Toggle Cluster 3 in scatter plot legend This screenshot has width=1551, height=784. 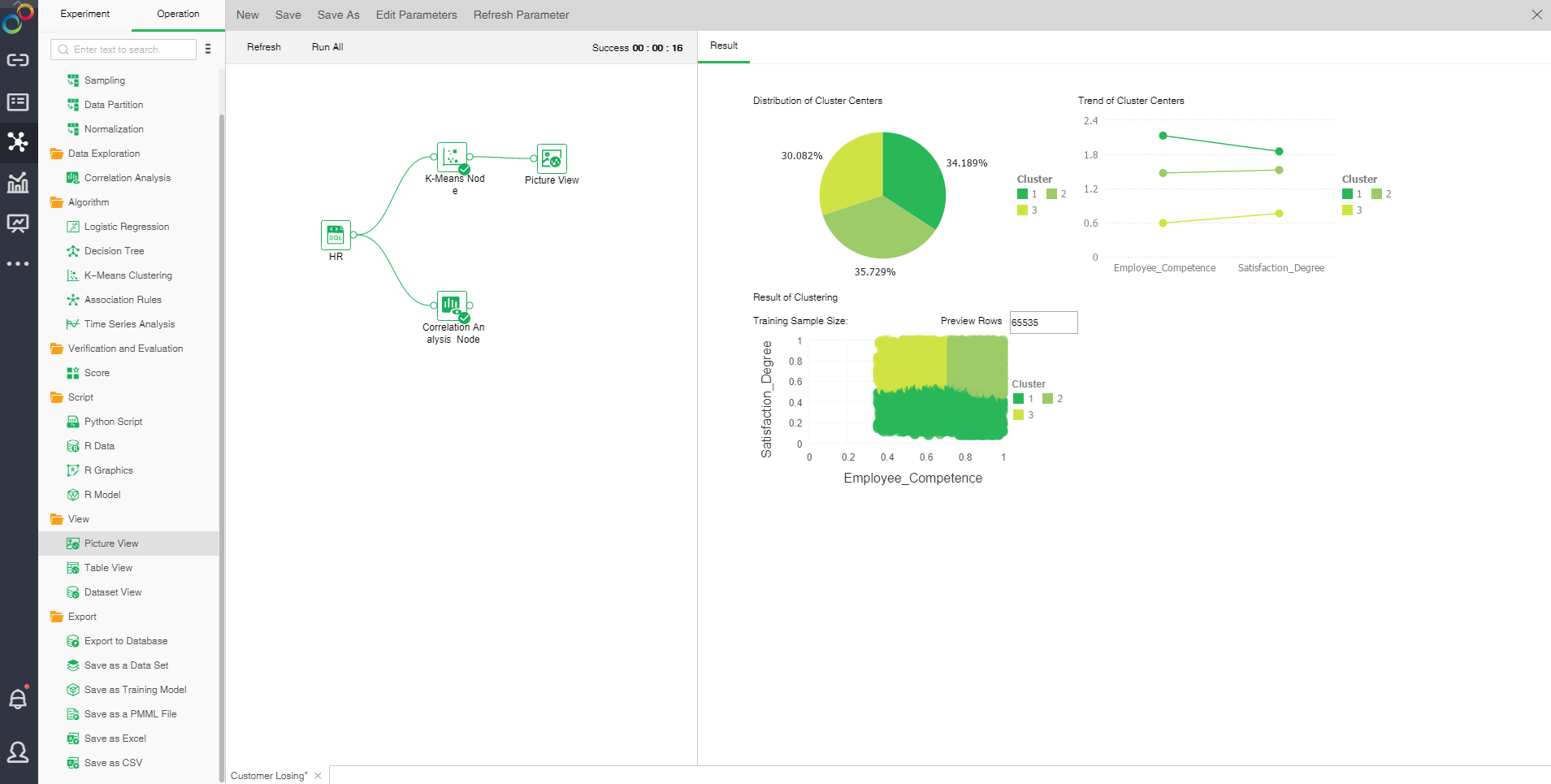tap(1024, 415)
